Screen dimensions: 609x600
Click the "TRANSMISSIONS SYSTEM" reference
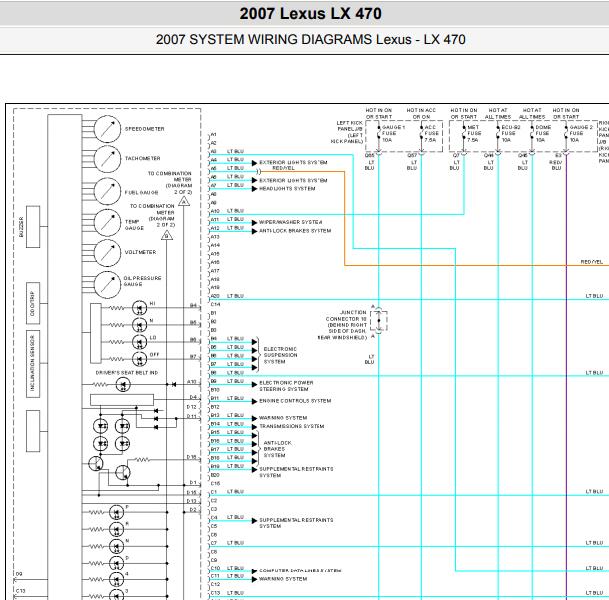[x=292, y=426]
